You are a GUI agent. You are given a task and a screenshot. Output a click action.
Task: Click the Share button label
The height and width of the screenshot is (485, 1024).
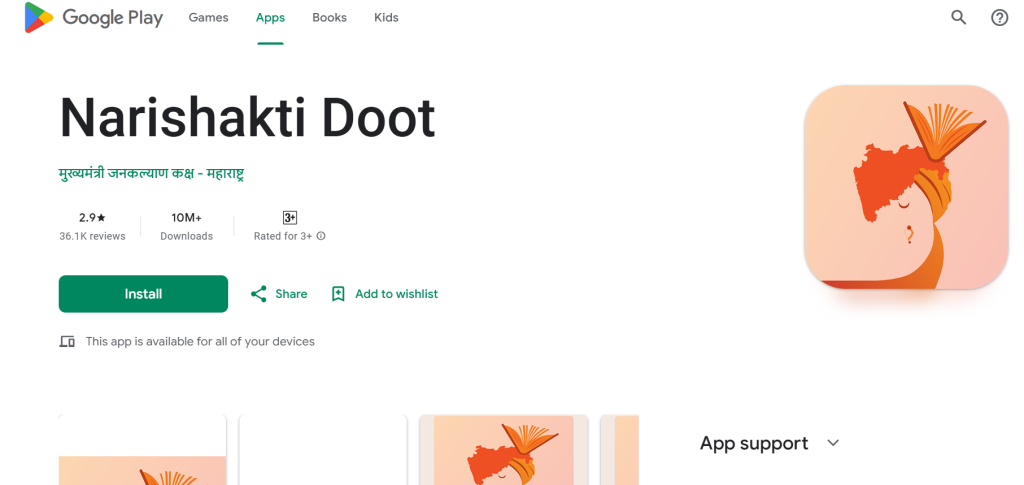tap(291, 294)
